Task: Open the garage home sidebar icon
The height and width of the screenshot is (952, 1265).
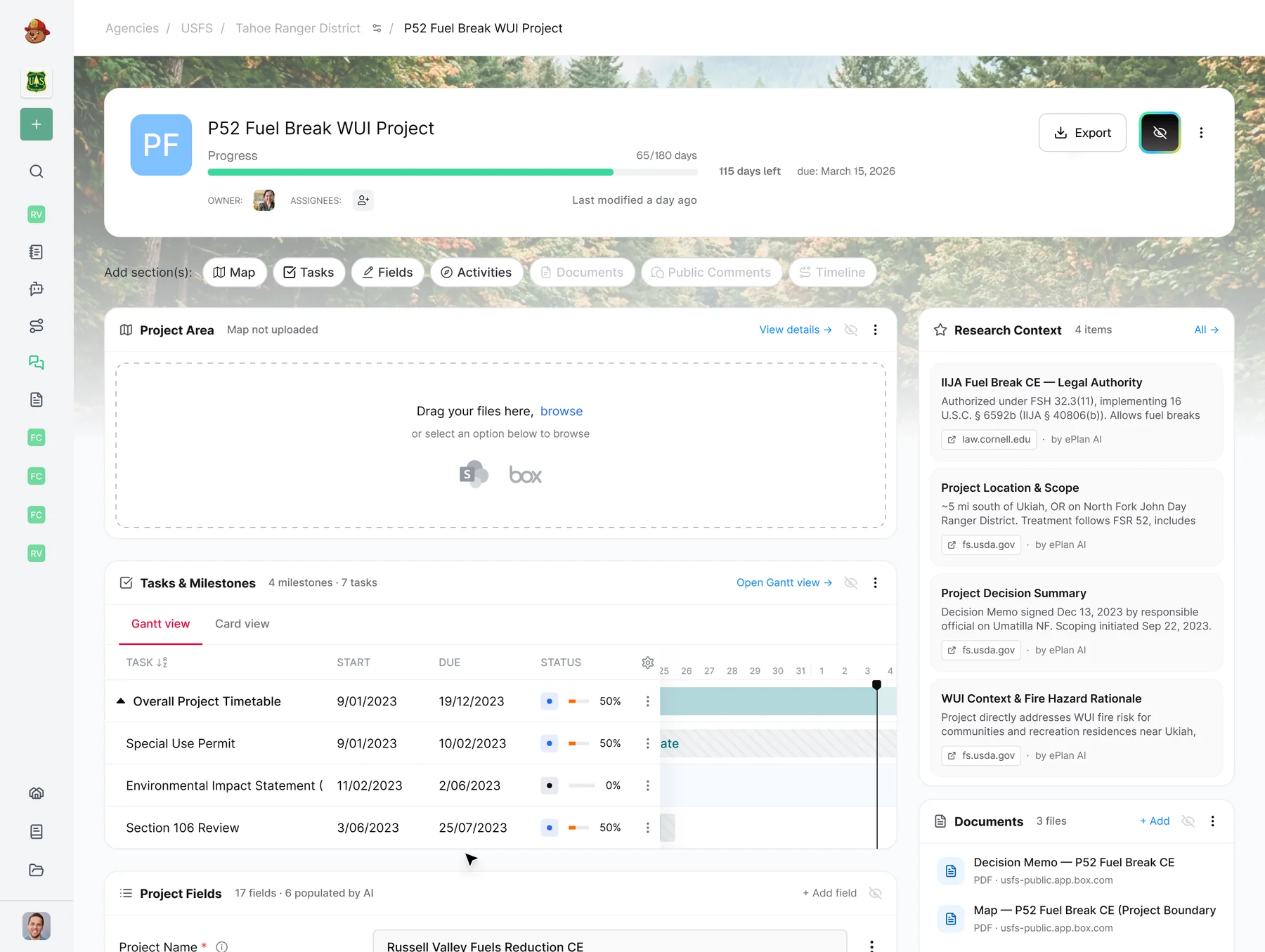Action: click(37, 793)
